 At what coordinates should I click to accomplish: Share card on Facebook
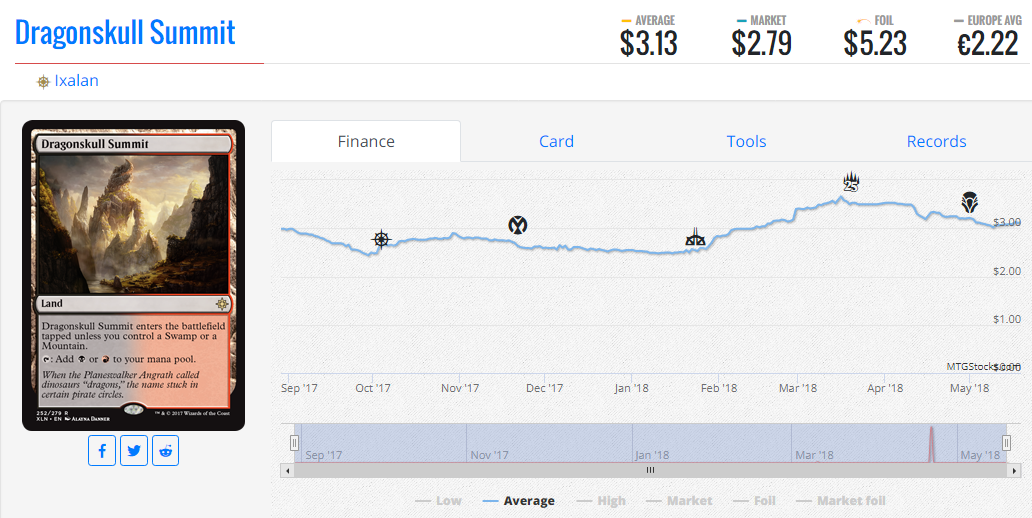102,451
